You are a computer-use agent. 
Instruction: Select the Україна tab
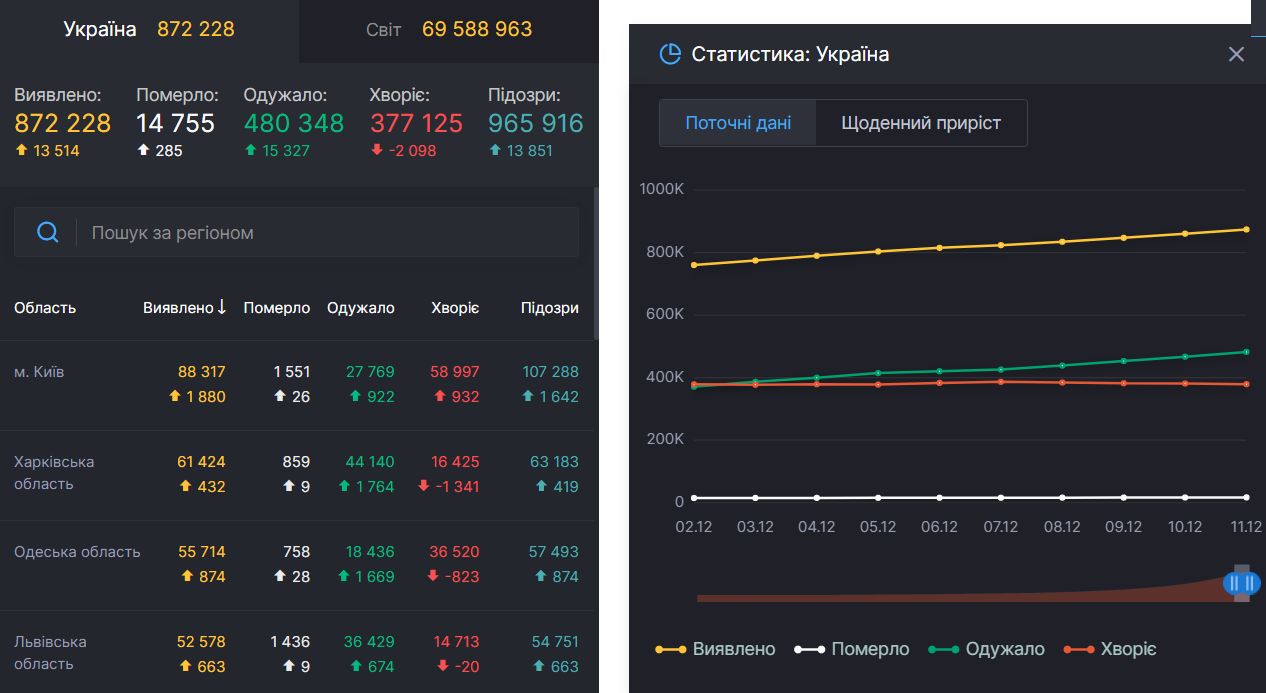click(149, 29)
